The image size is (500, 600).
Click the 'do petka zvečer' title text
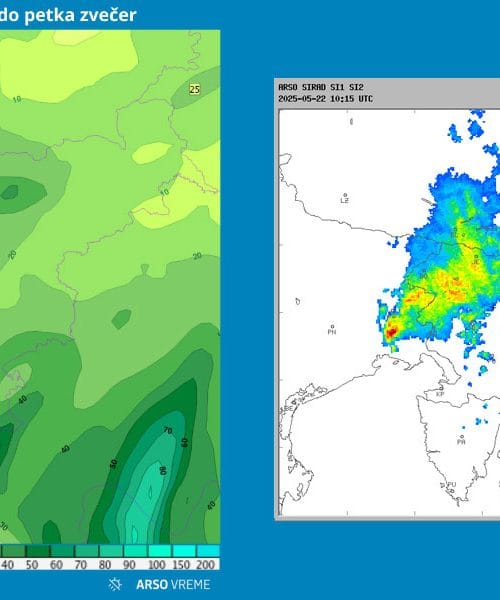[x=68, y=15]
